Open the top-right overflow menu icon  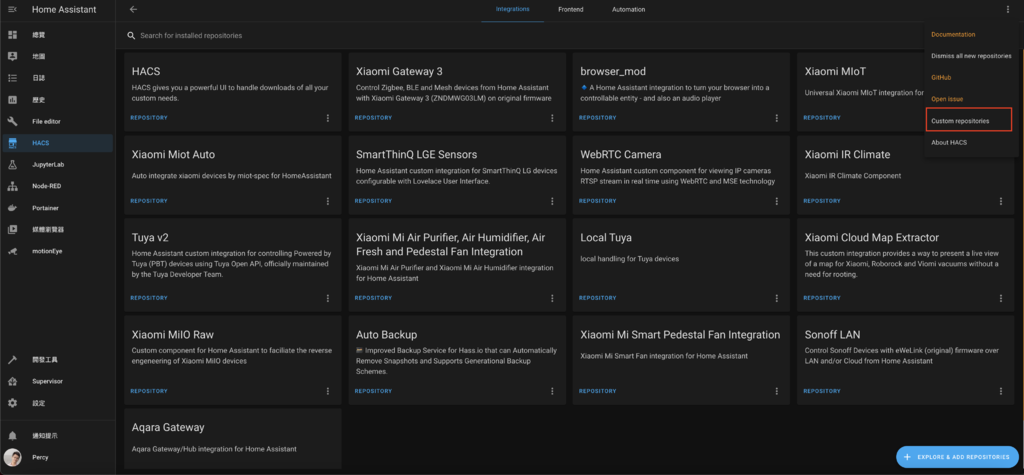click(x=1008, y=9)
